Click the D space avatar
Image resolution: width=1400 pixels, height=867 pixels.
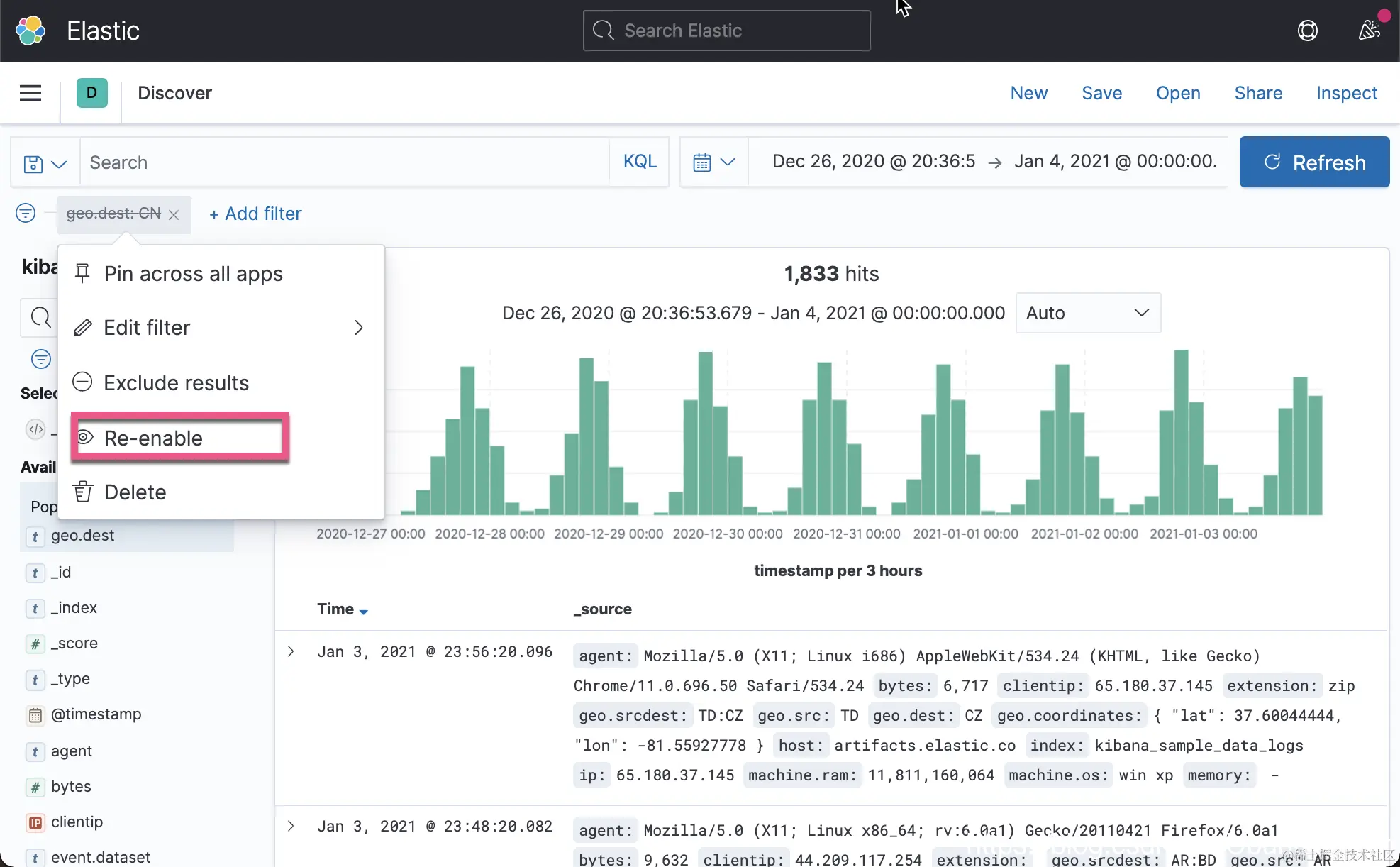pos(91,93)
